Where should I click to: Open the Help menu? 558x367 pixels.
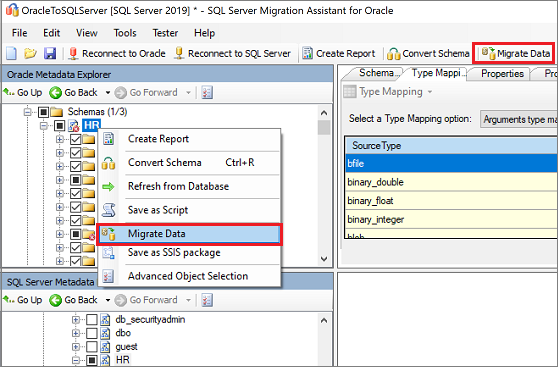click(x=204, y=33)
